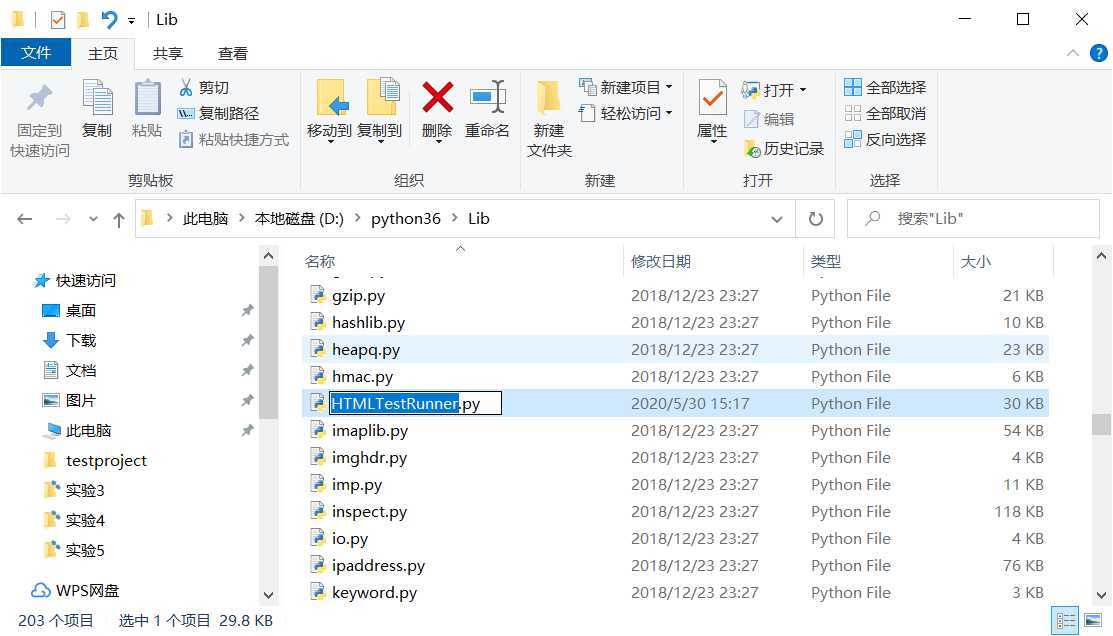Click the 复制 (Copy) ribbon icon

coord(97,110)
